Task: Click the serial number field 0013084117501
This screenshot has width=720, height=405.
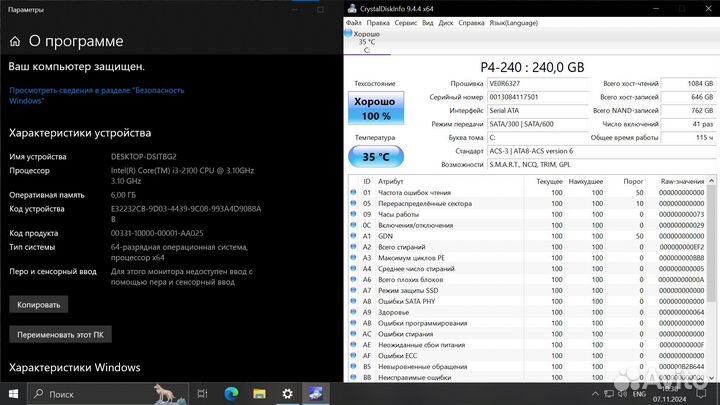Action: click(537, 97)
